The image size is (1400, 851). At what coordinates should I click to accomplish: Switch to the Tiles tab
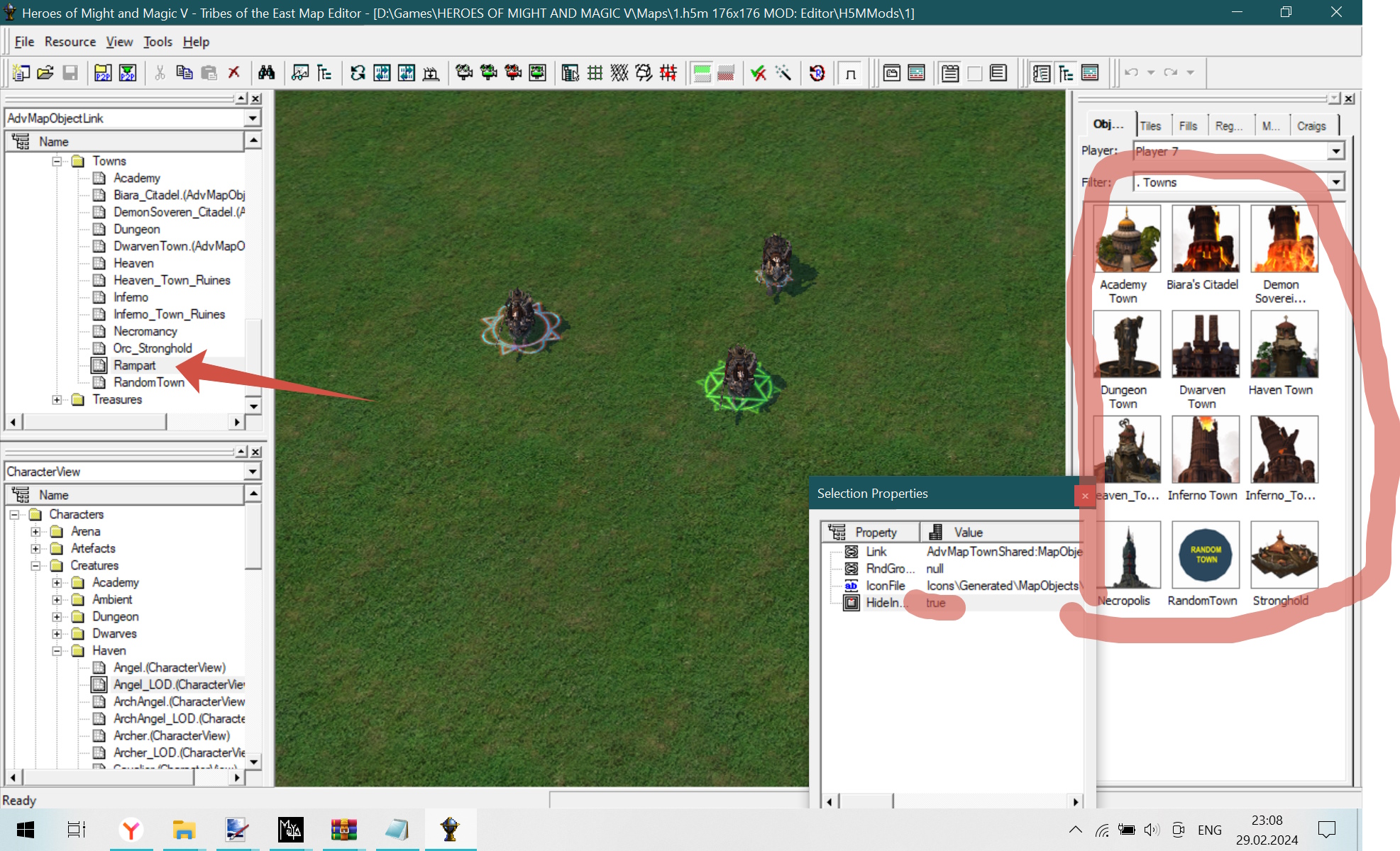[1150, 126]
